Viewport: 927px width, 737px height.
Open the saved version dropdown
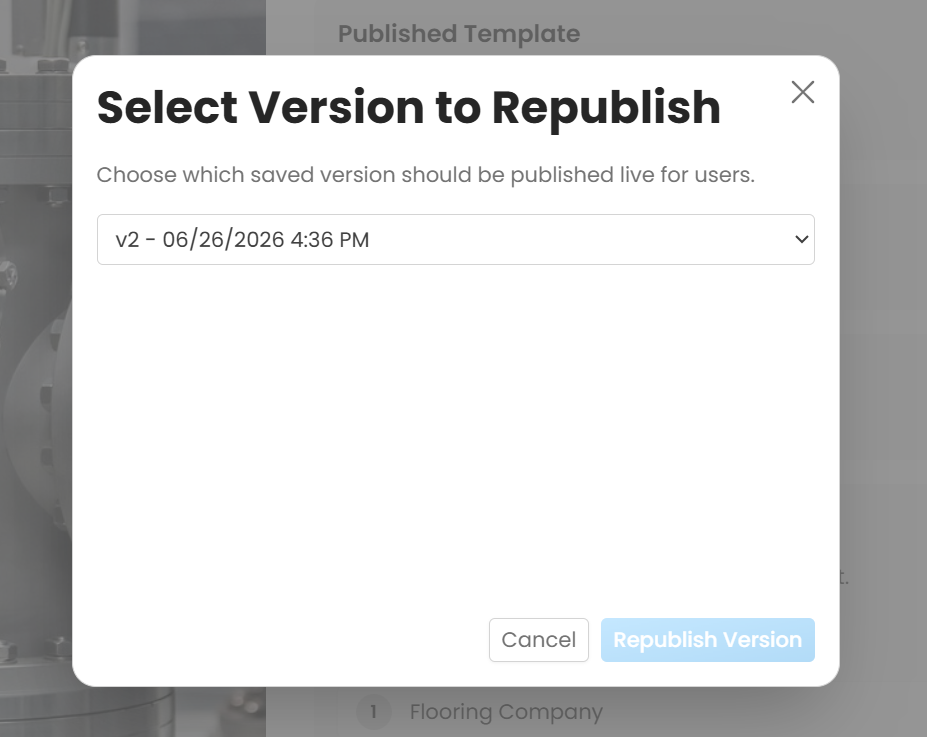(455, 239)
